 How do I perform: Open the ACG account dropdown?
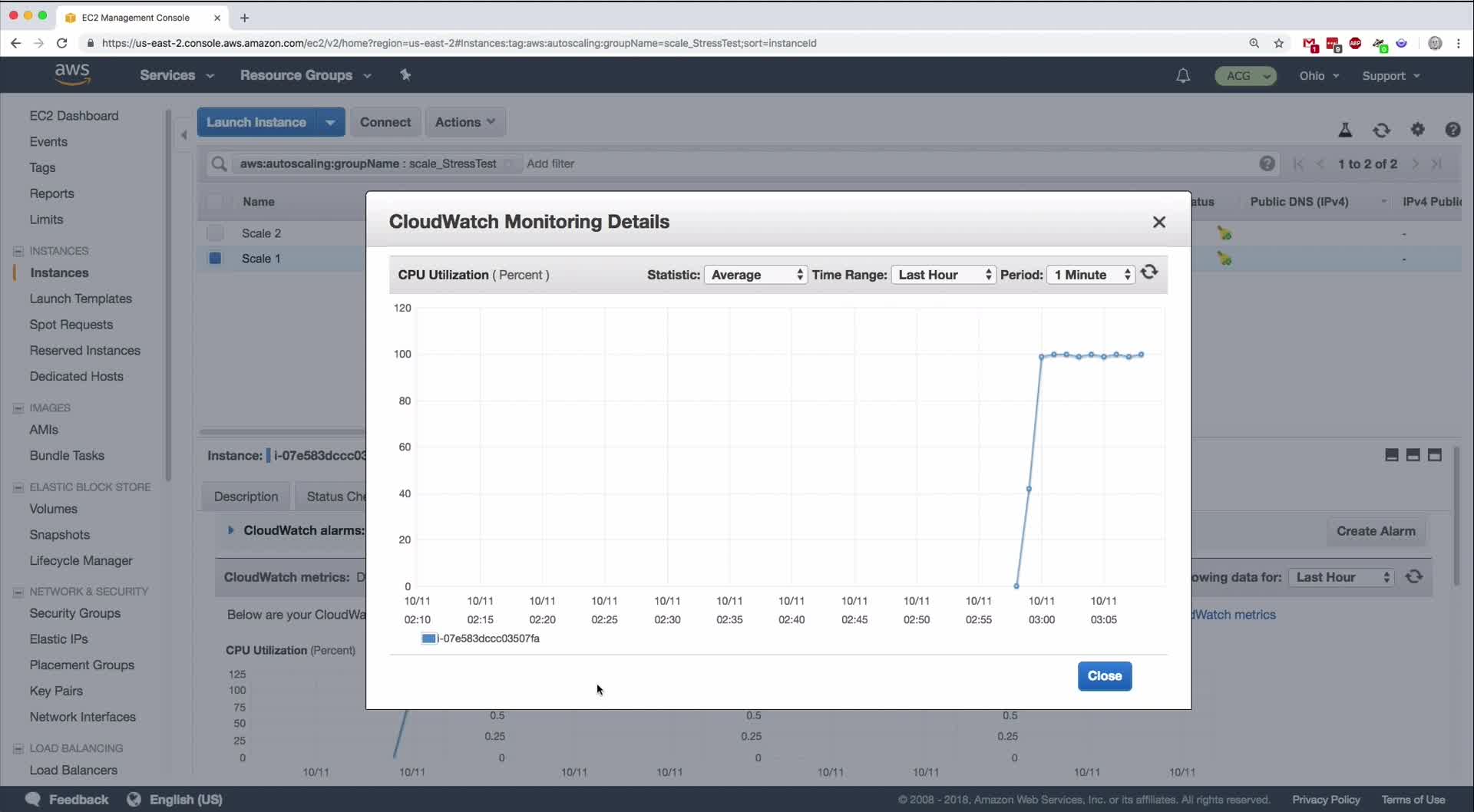[1245, 75]
